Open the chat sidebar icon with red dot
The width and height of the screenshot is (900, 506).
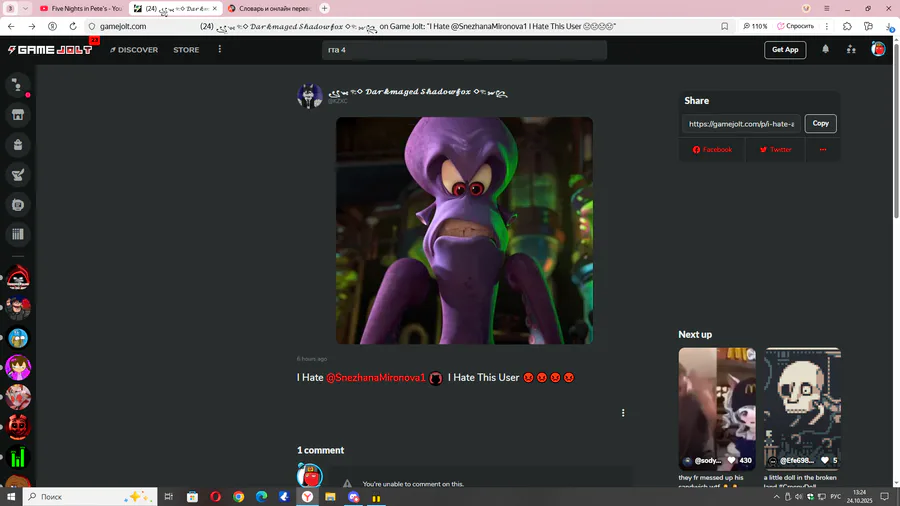click(18, 85)
